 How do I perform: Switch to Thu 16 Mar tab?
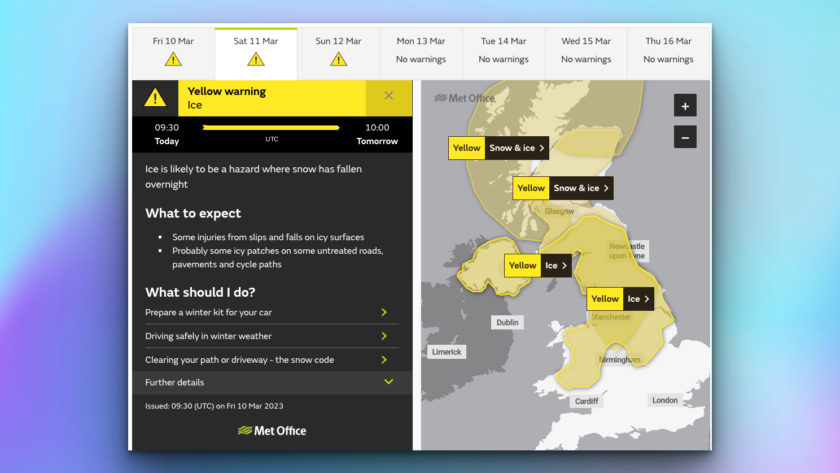pyautogui.click(x=668, y=53)
